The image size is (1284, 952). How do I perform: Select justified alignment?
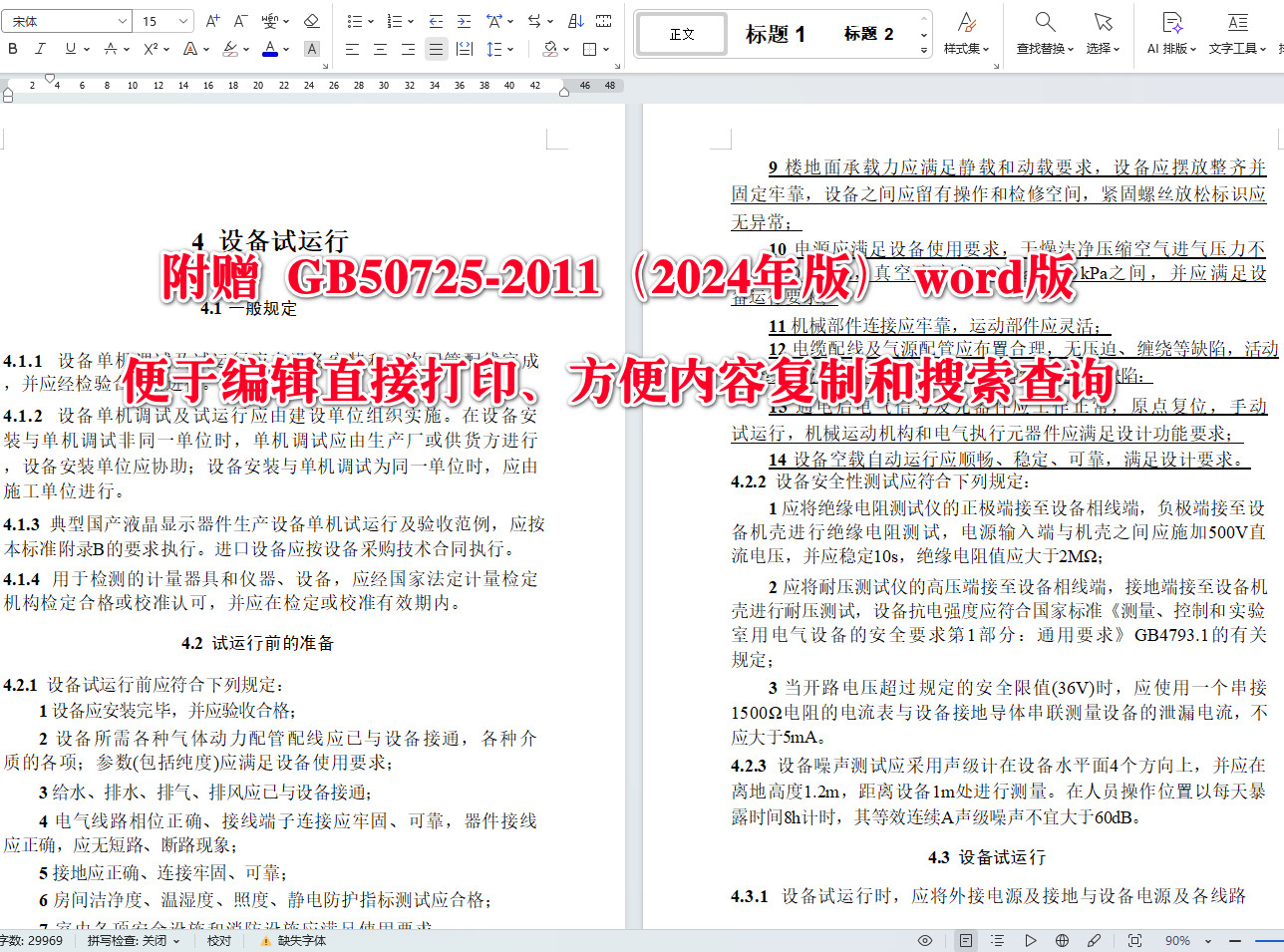437,49
